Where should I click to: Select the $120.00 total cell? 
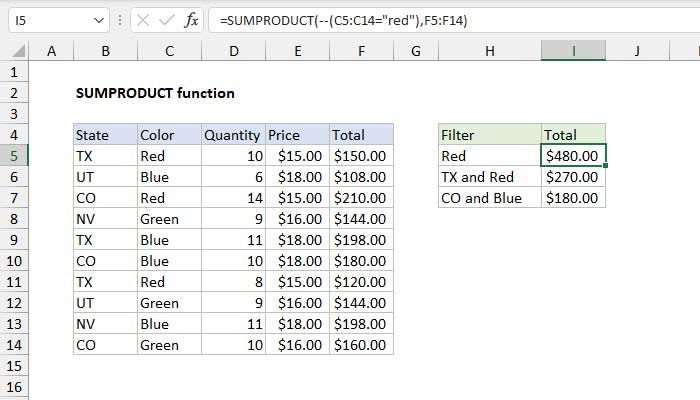coord(361,282)
